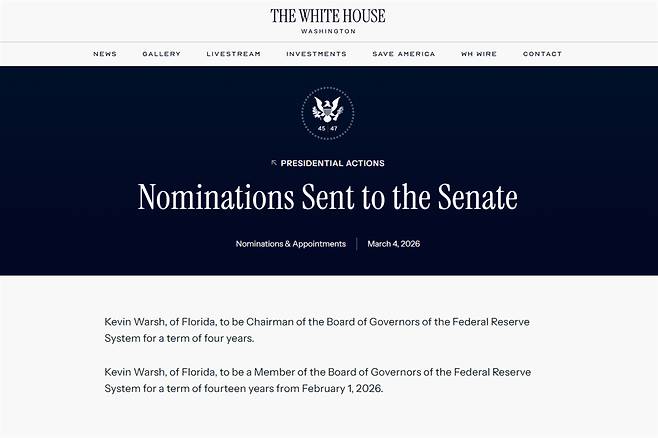
Task: Open the Livestream page
Action: click(x=234, y=54)
